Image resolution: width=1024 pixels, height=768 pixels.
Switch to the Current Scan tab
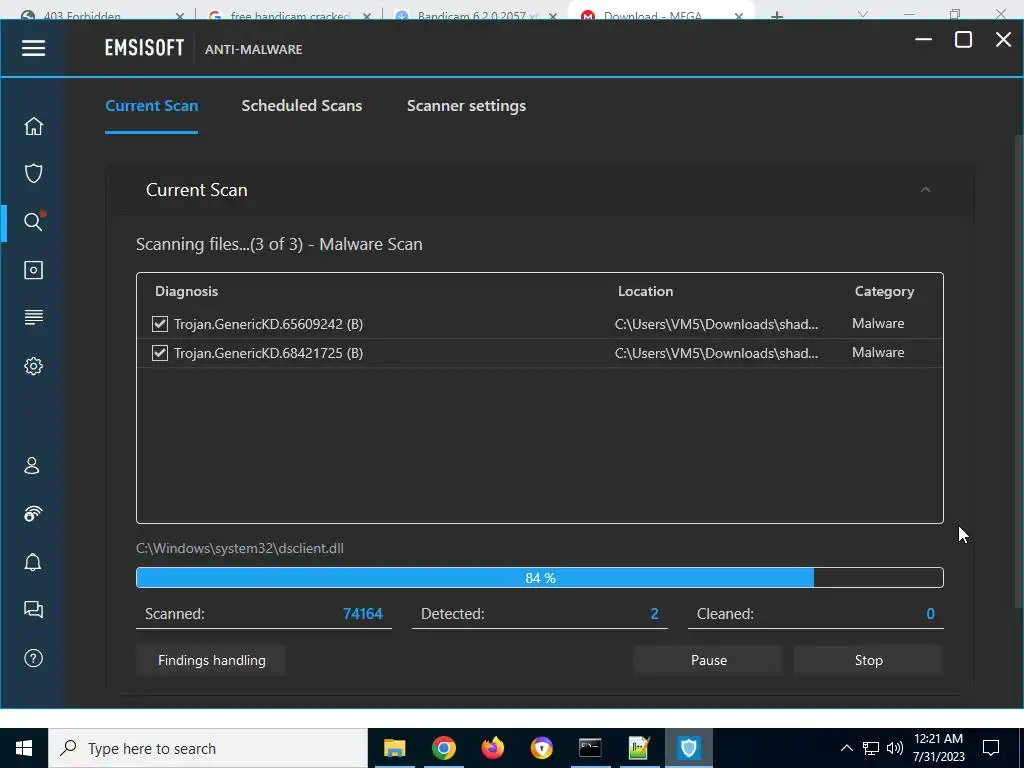(x=152, y=106)
